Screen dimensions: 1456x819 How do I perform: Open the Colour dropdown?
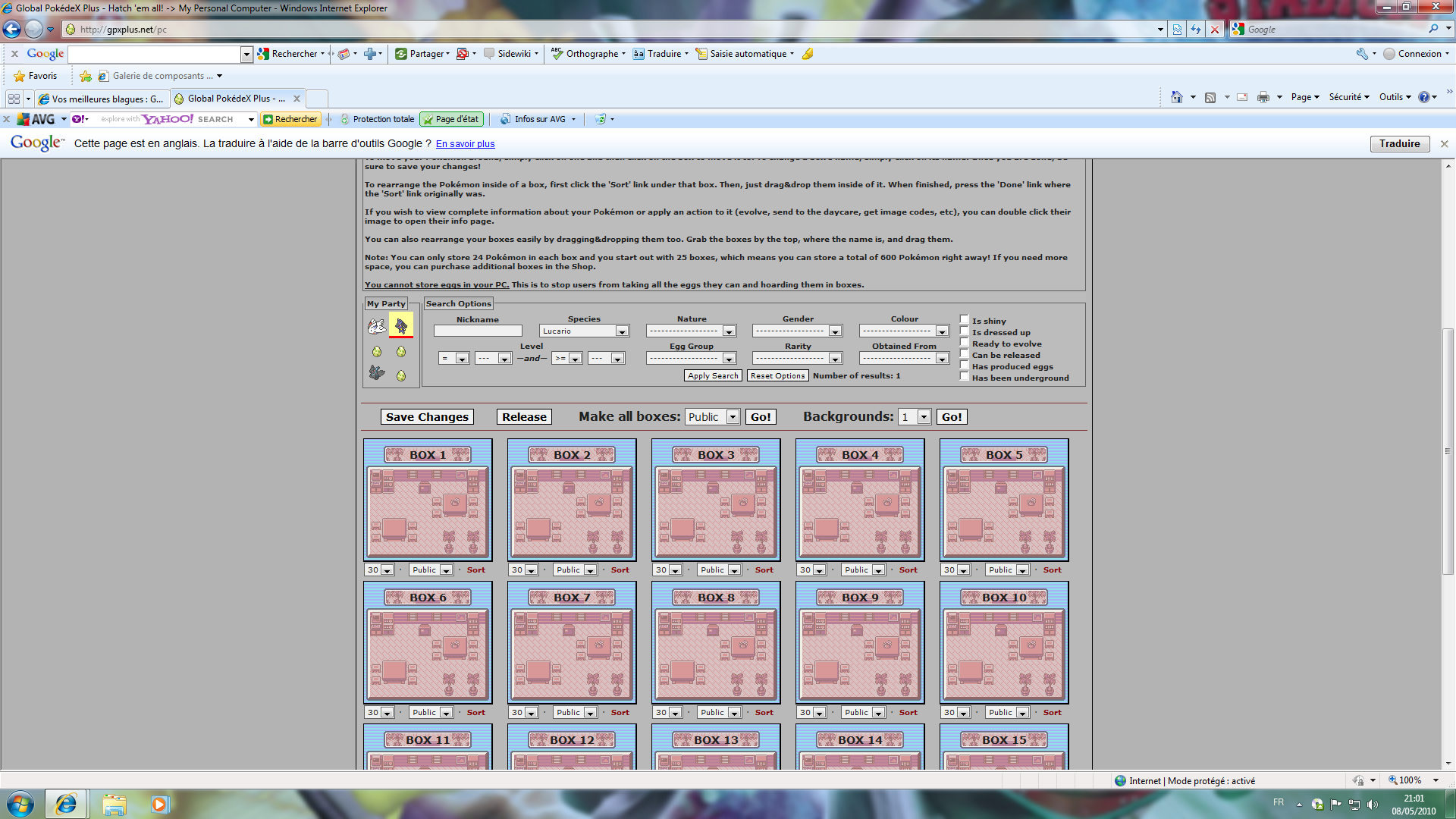[x=904, y=331]
